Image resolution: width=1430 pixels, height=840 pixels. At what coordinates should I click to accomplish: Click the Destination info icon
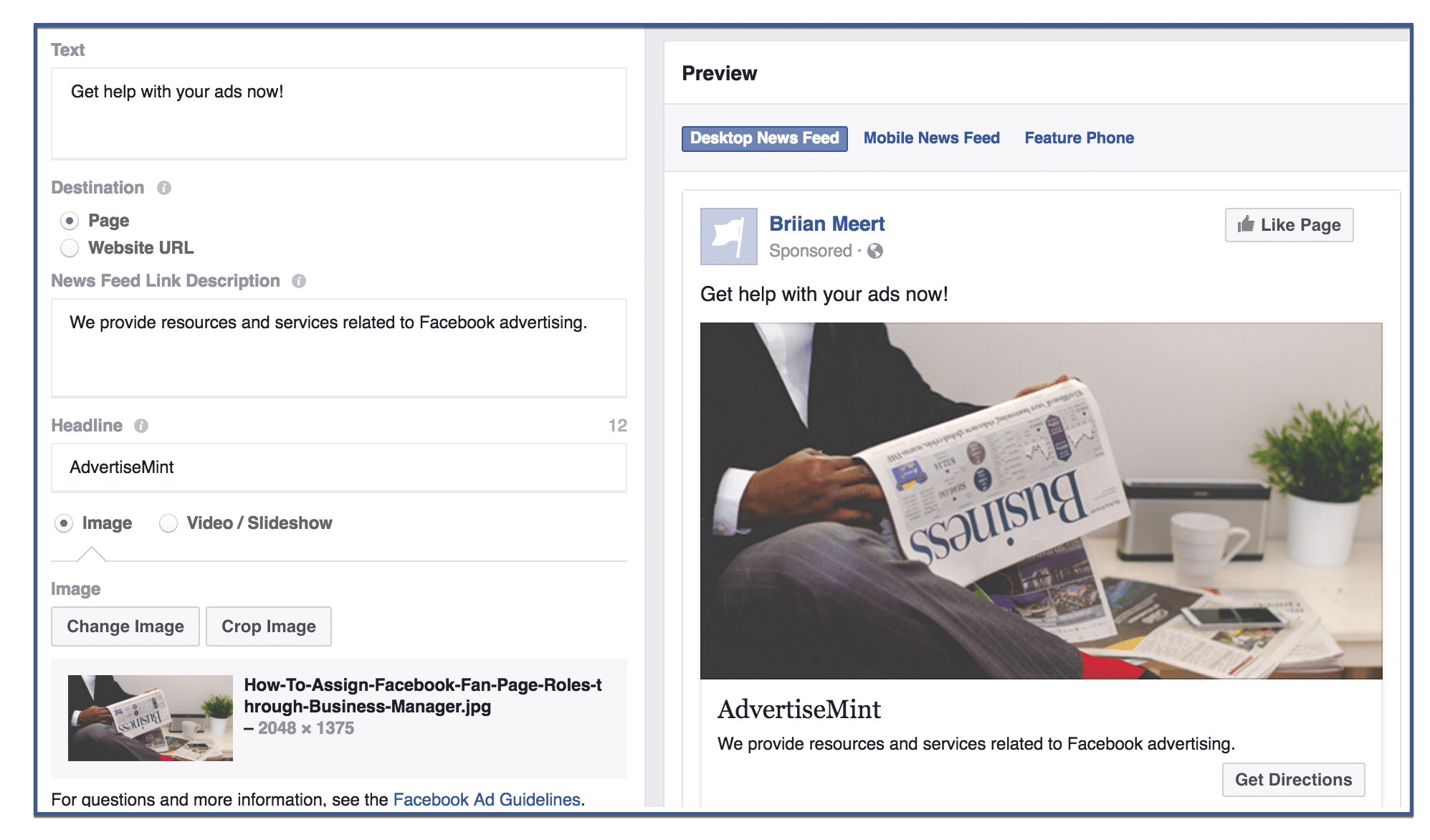click(x=164, y=188)
